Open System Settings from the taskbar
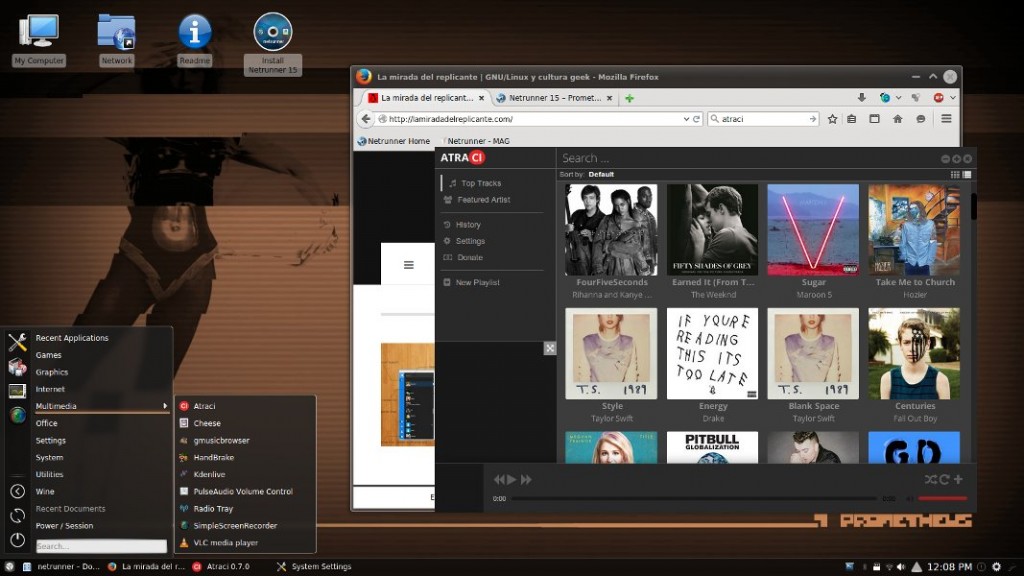1024x576 pixels. [314, 567]
